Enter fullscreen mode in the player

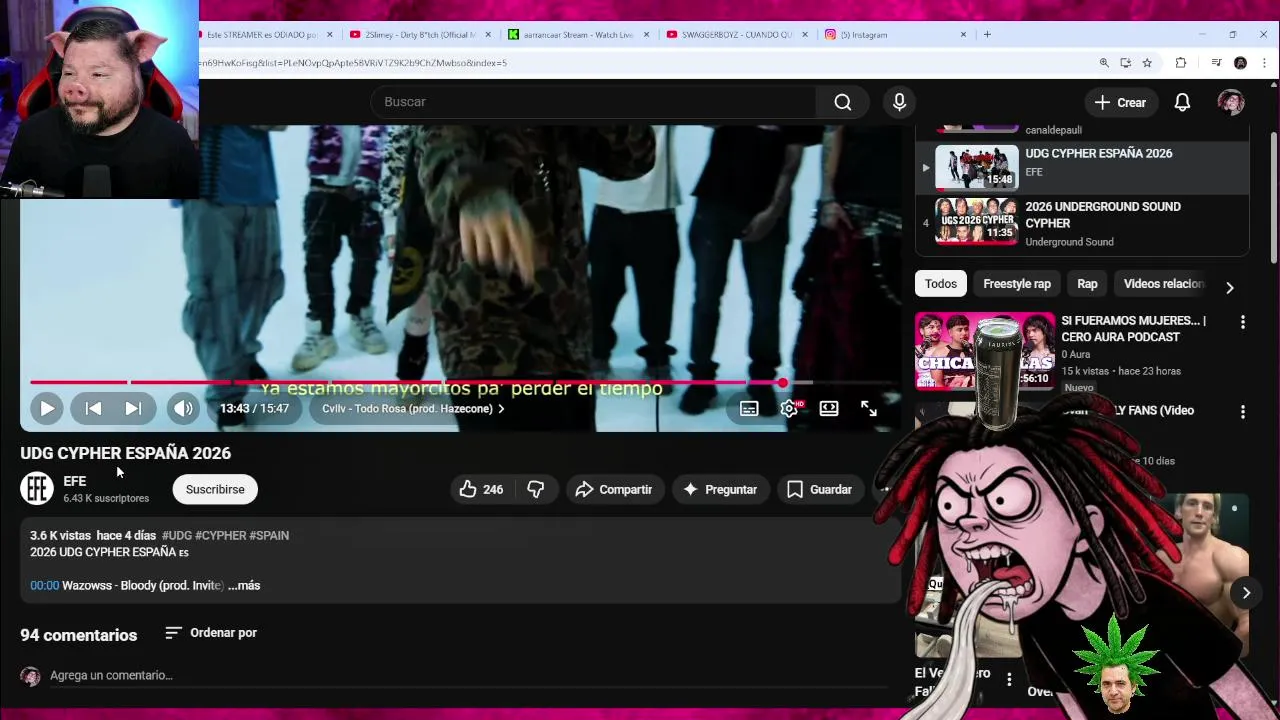pyautogui.click(x=869, y=408)
